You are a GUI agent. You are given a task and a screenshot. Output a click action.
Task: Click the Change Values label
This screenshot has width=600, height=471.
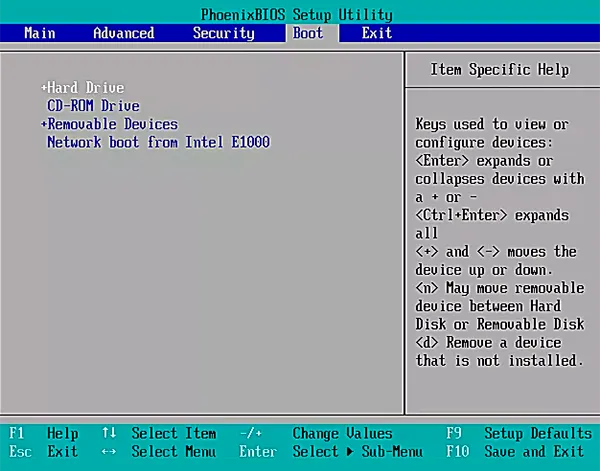point(342,434)
